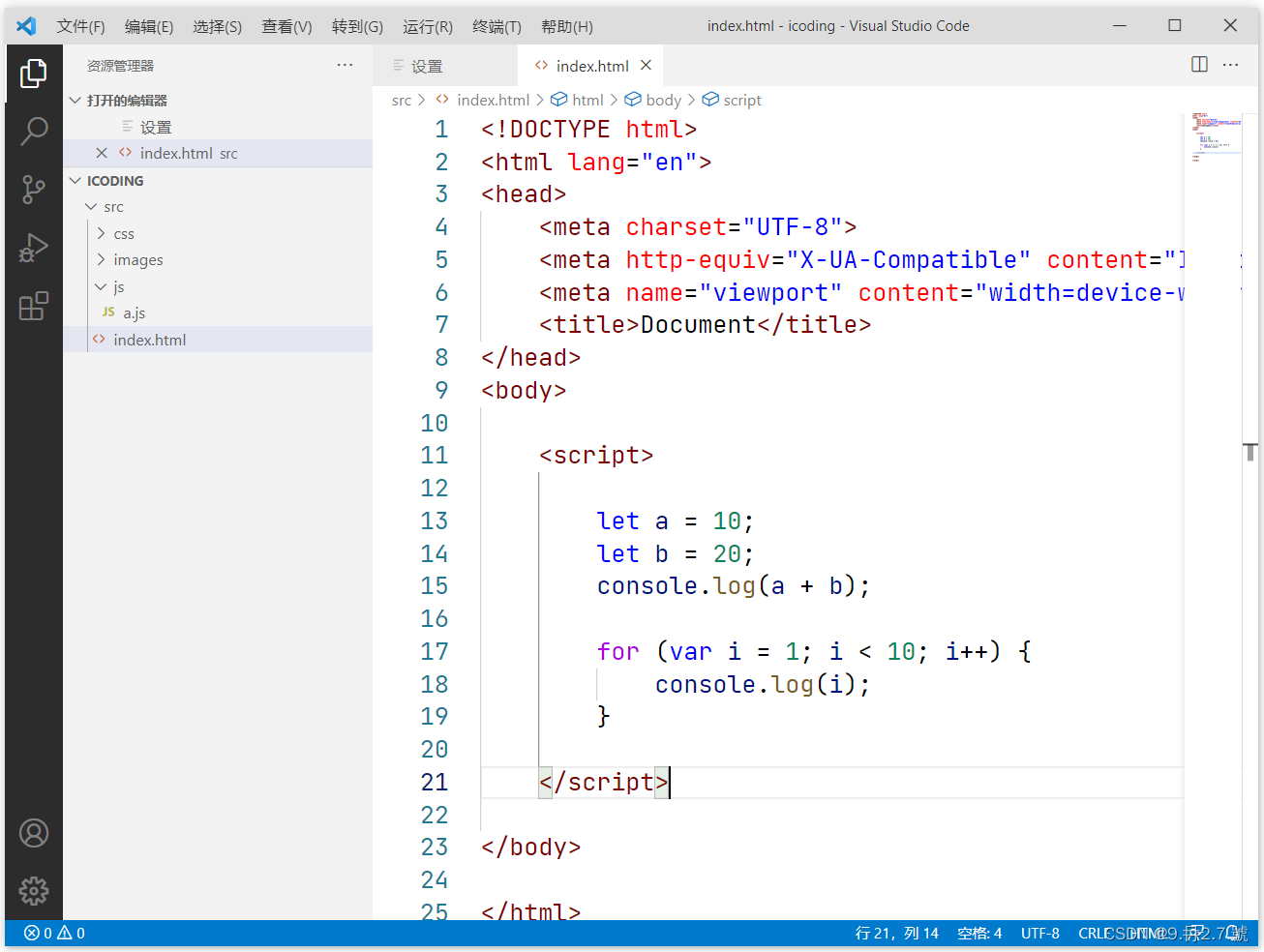Click the VS Code logo icon
This screenshot has height=952, width=1264.
[x=26, y=26]
